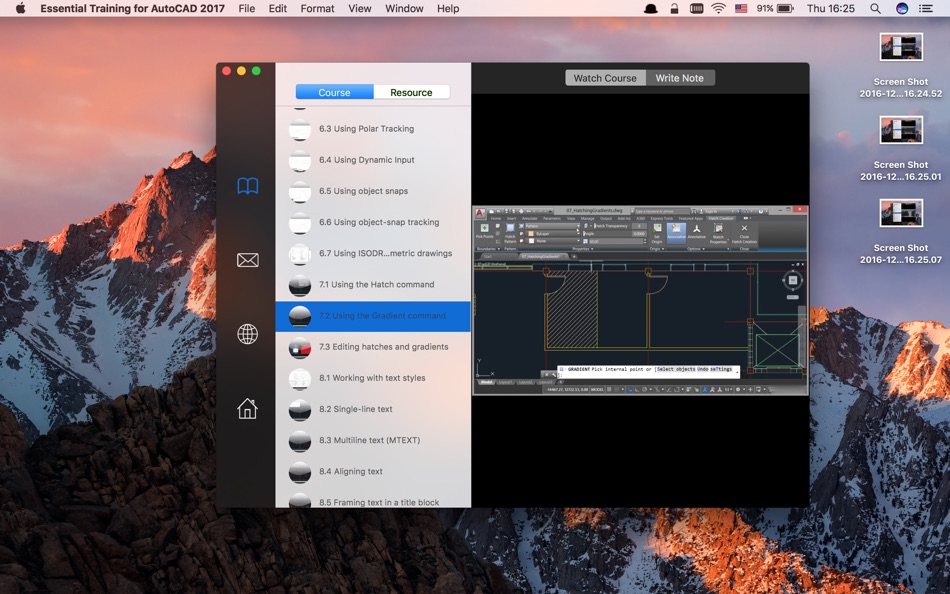
Task: Switch to the Resource tab
Action: click(x=411, y=92)
